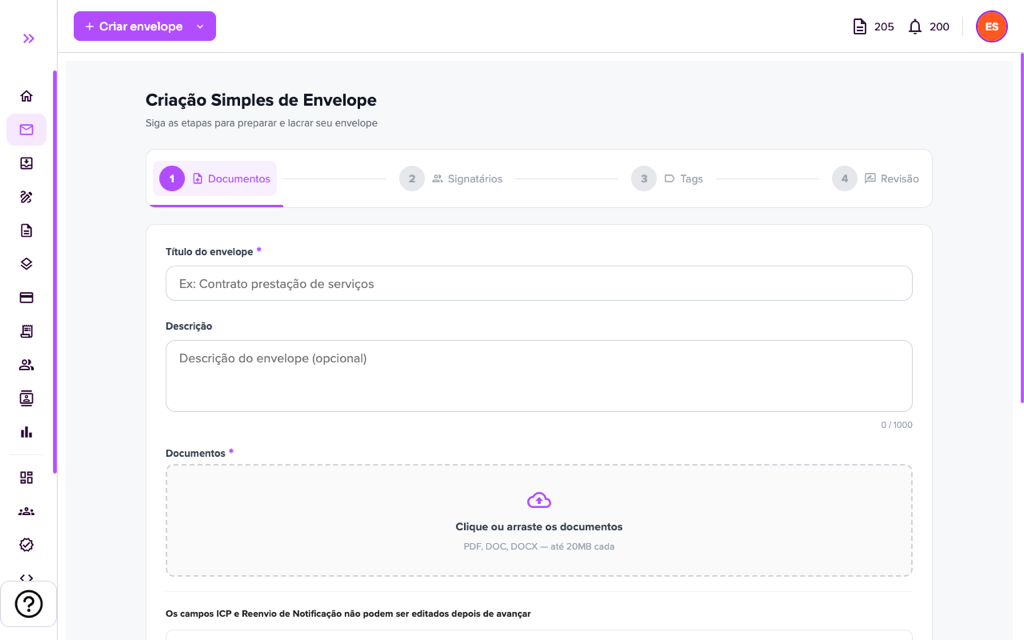The image size is (1024, 640).
Task: Click the sidebar's purple scrollbar
Action: pos(55,272)
